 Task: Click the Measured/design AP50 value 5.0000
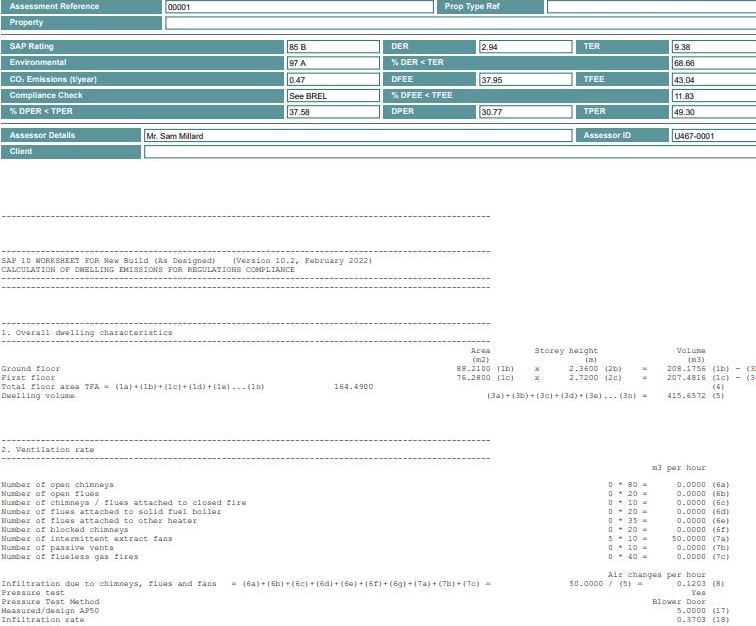691,611
